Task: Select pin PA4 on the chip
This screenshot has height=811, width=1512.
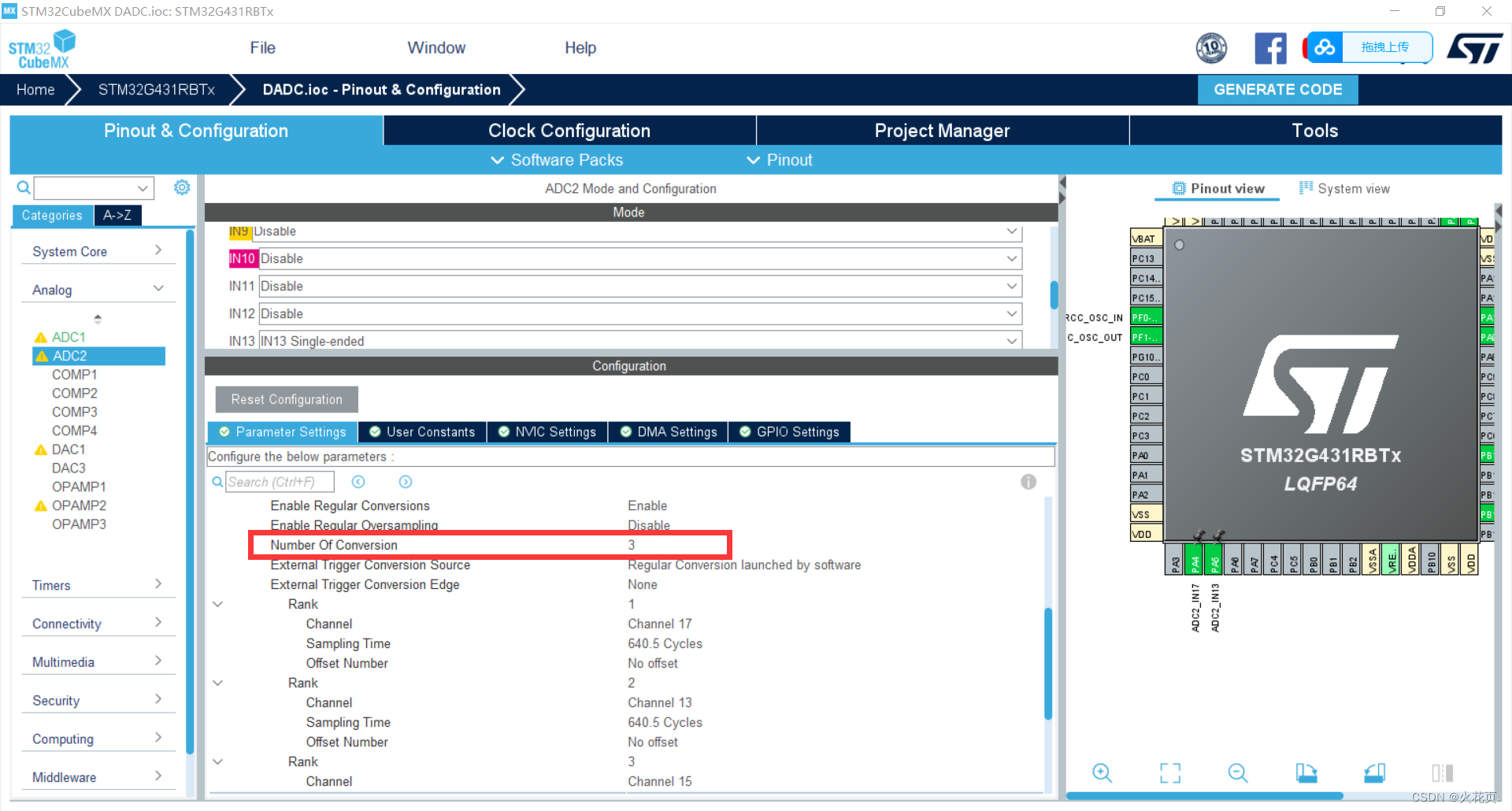Action: coord(1195,560)
